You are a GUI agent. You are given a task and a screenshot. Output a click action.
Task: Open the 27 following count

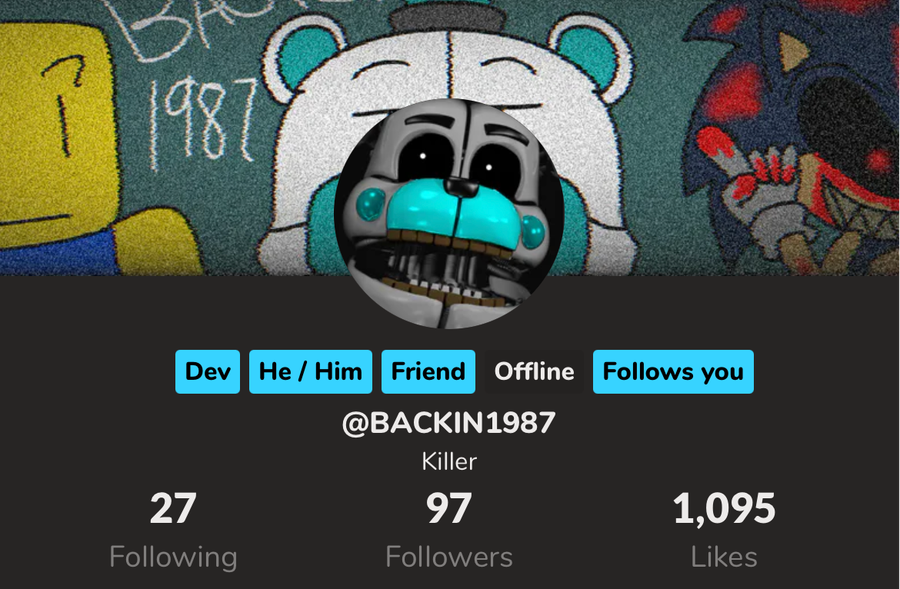click(173, 509)
